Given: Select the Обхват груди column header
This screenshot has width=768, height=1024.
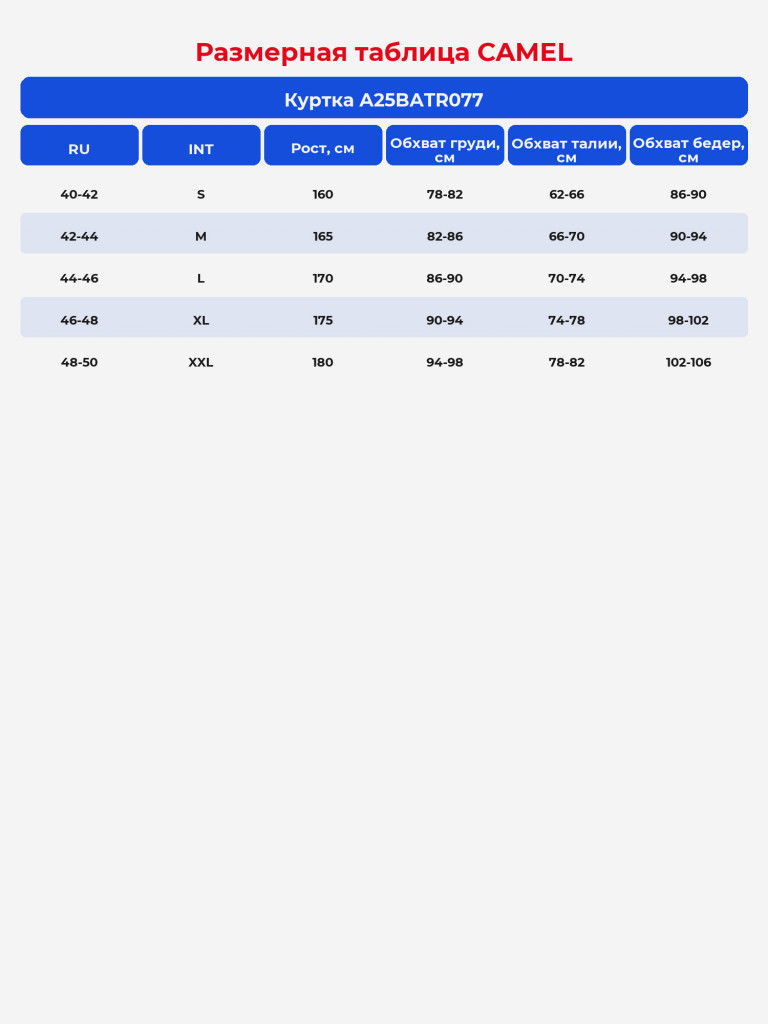Looking at the screenshot, I should (x=445, y=145).
